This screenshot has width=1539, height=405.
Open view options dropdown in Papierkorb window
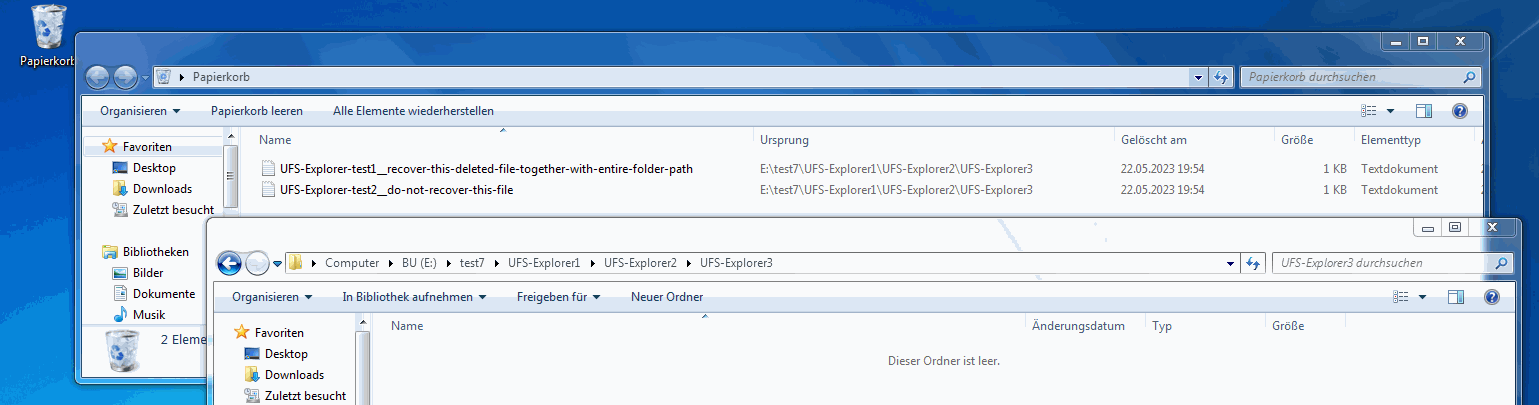(1390, 111)
